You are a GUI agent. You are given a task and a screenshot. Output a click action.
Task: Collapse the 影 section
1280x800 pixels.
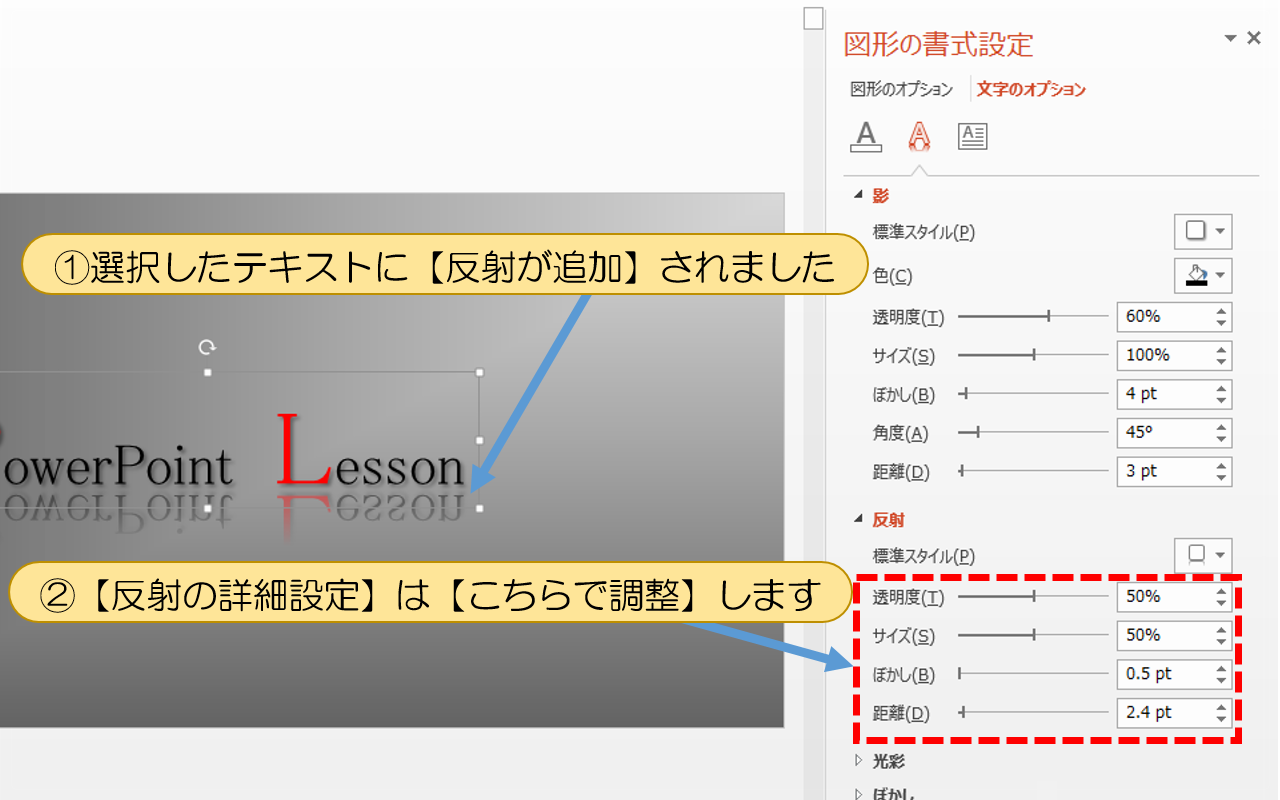(x=857, y=195)
